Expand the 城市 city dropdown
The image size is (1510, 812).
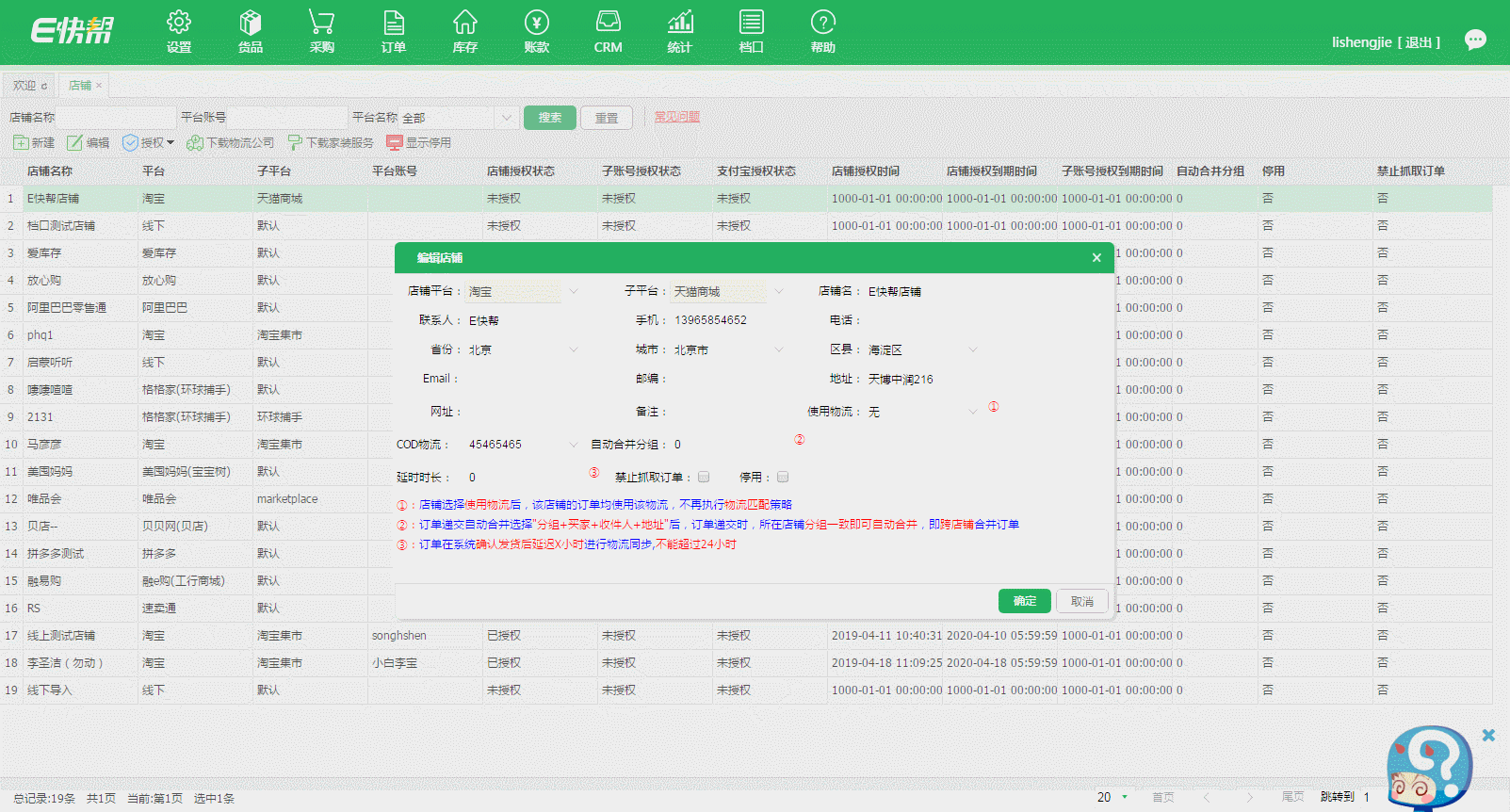(779, 349)
